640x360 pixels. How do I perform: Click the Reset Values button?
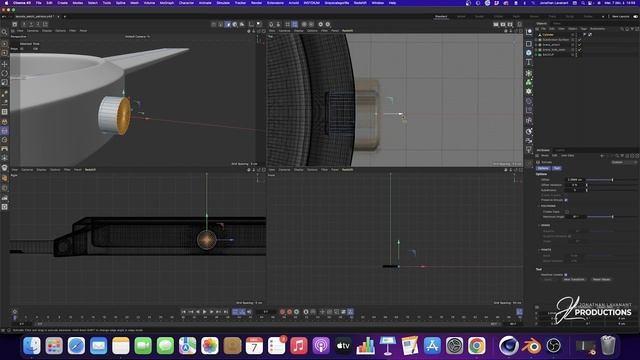[601, 280]
